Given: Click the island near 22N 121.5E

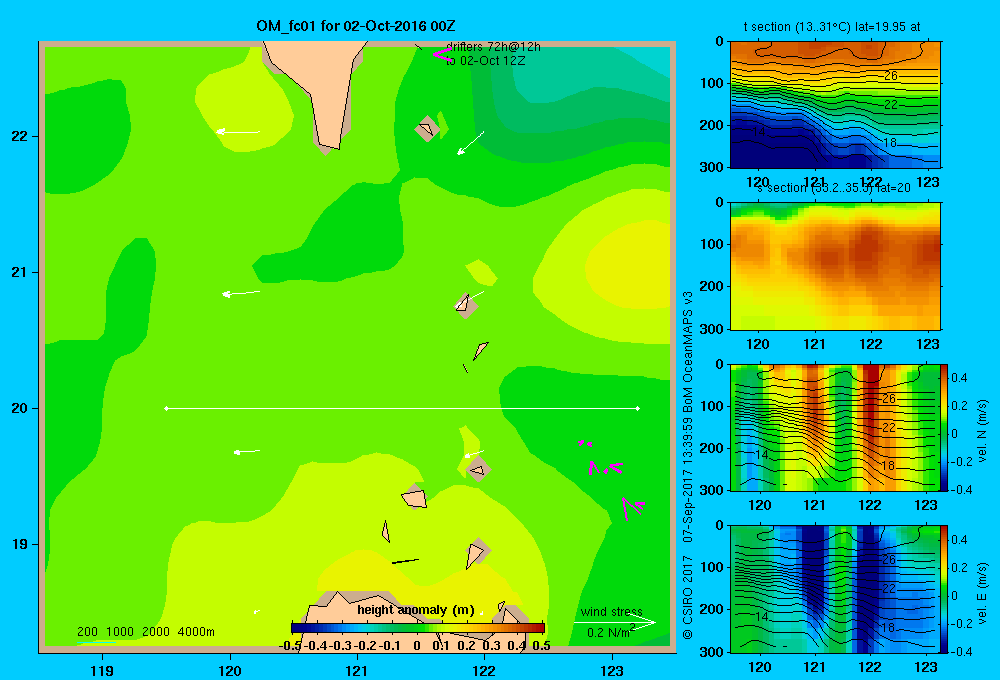Looking at the screenshot, I should 427,129.
